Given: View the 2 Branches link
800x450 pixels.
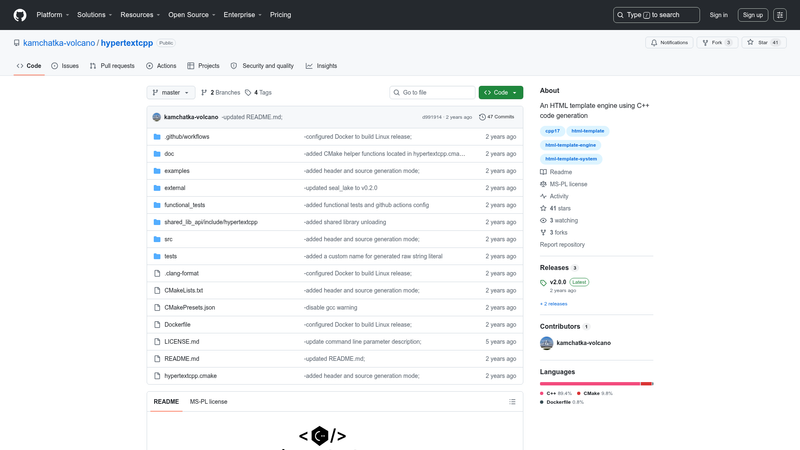Looking at the screenshot, I should pos(220,92).
